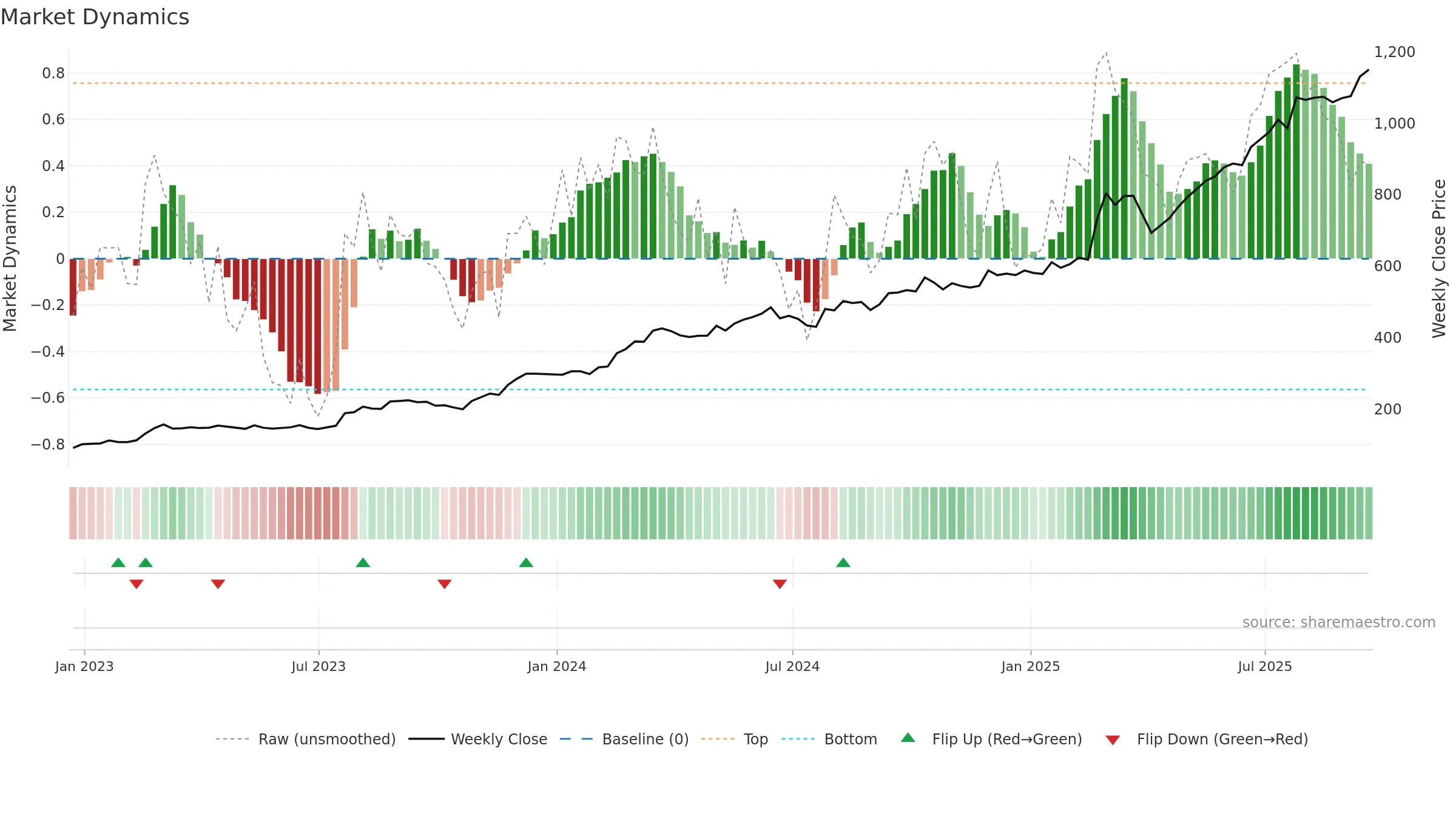This screenshot has height=819, width=1456.
Task: Toggle the Flip Up (Red→Green) legend entry
Action: 991,739
